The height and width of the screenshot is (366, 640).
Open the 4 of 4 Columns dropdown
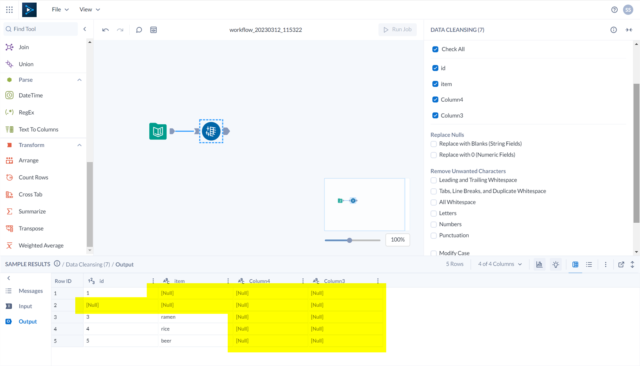[x=500, y=264]
